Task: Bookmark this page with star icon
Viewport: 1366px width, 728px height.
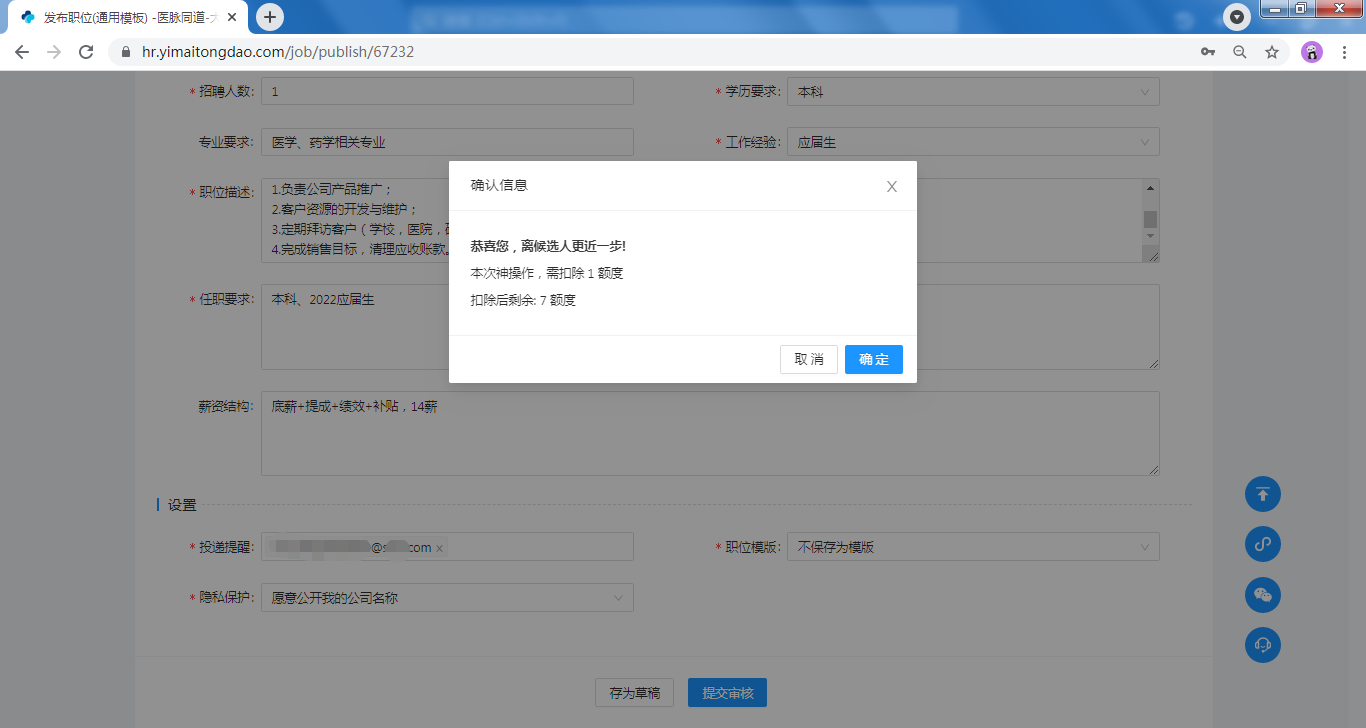Action: pyautogui.click(x=1272, y=52)
